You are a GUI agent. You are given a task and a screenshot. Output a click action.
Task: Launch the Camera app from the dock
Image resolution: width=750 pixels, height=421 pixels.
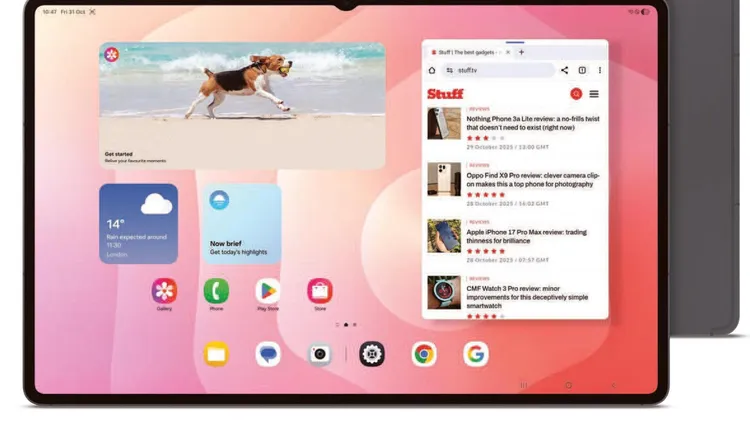pyautogui.click(x=320, y=354)
